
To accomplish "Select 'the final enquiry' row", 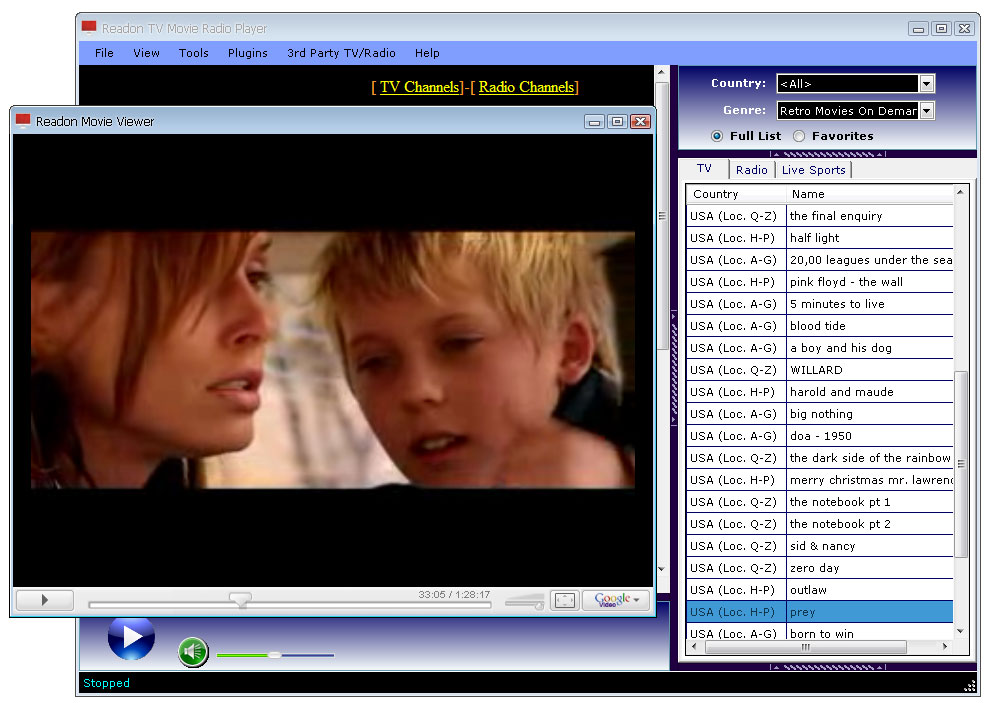I will click(x=820, y=216).
